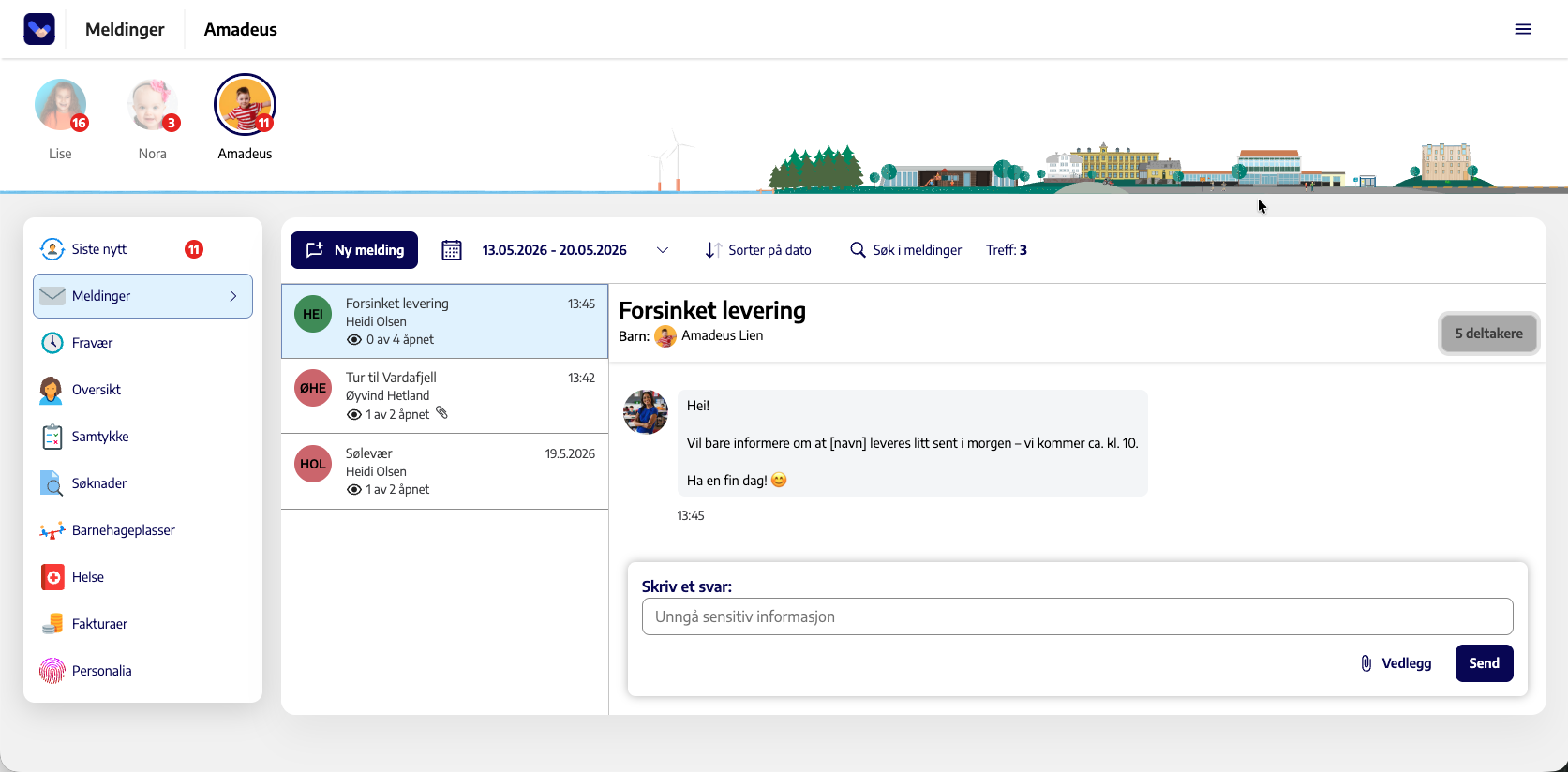Viewport: 1568px width, 772px height.
Task: Open the Sølevær message
Action: tap(444, 471)
